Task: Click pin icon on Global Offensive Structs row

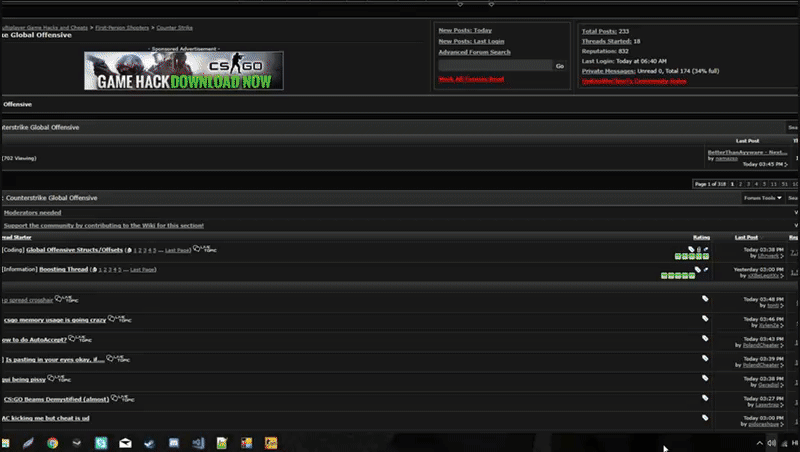Action: 706,249
